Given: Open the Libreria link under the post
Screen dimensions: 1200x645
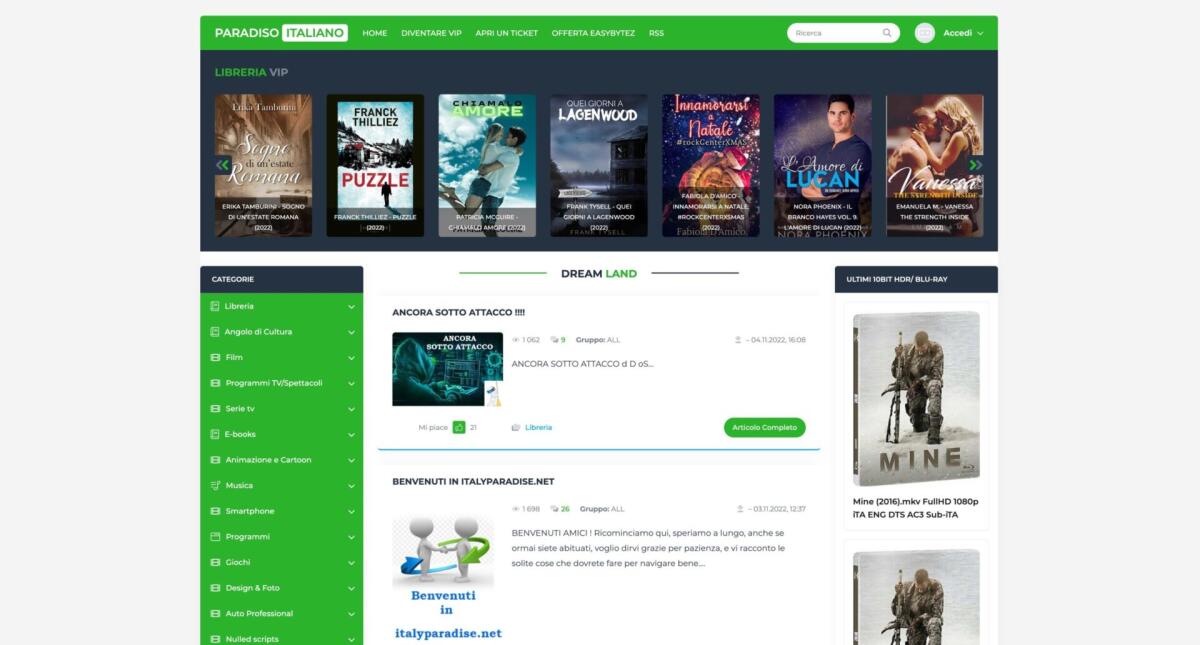Looking at the screenshot, I should pyautogui.click(x=539, y=427).
